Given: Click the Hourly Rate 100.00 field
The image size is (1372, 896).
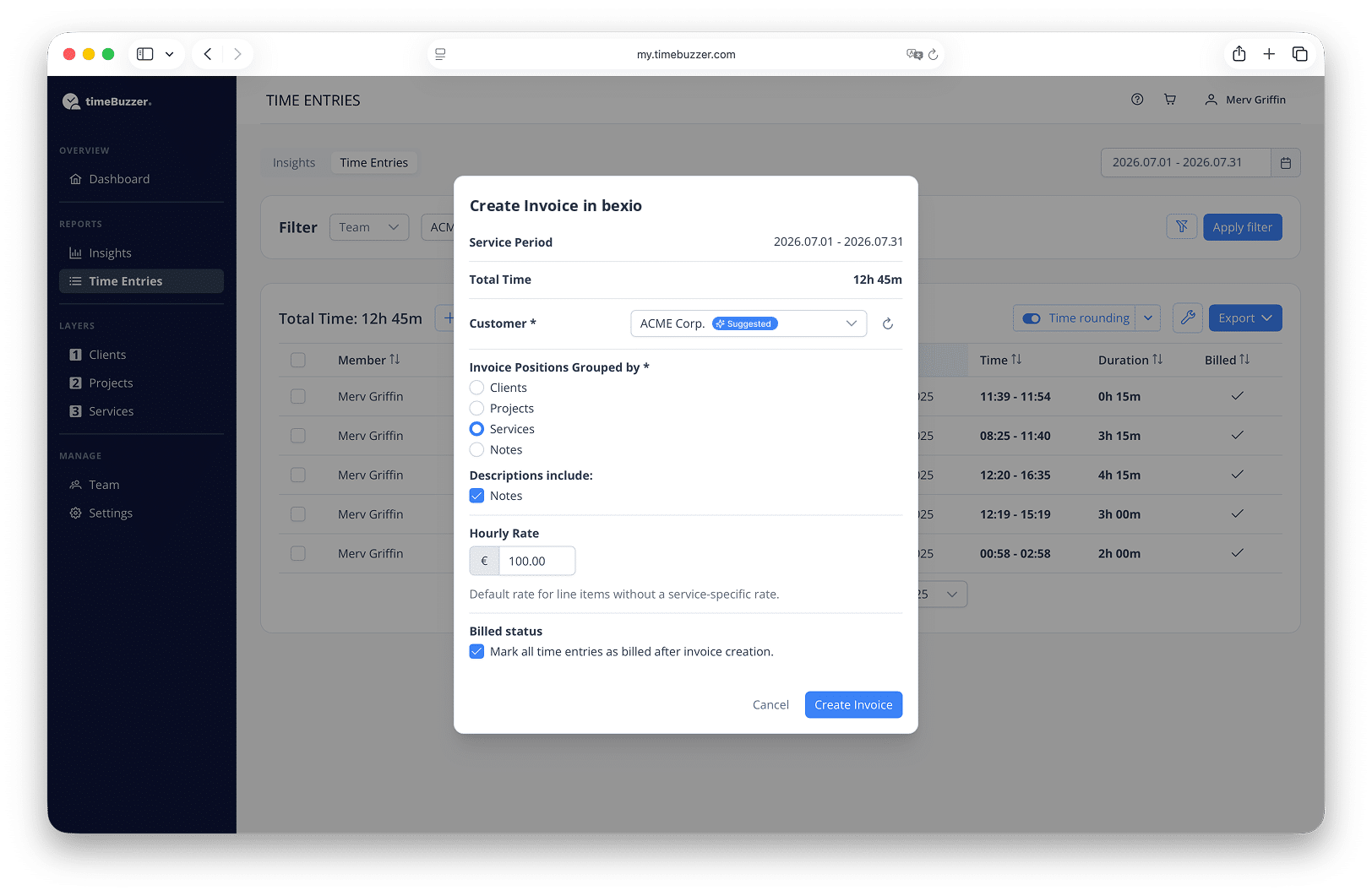Looking at the screenshot, I should click(x=536, y=561).
